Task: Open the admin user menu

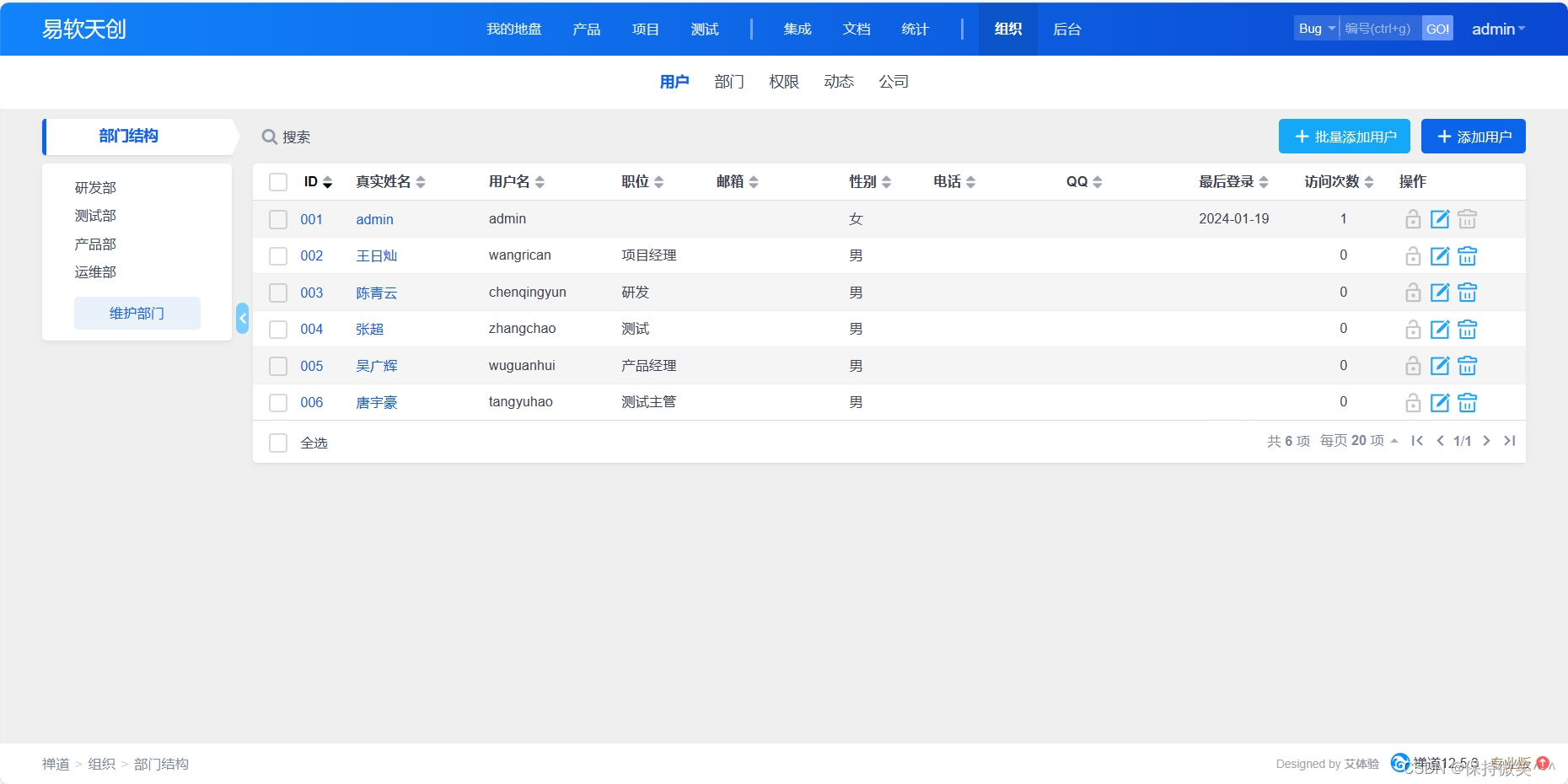Action: [1498, 29]
